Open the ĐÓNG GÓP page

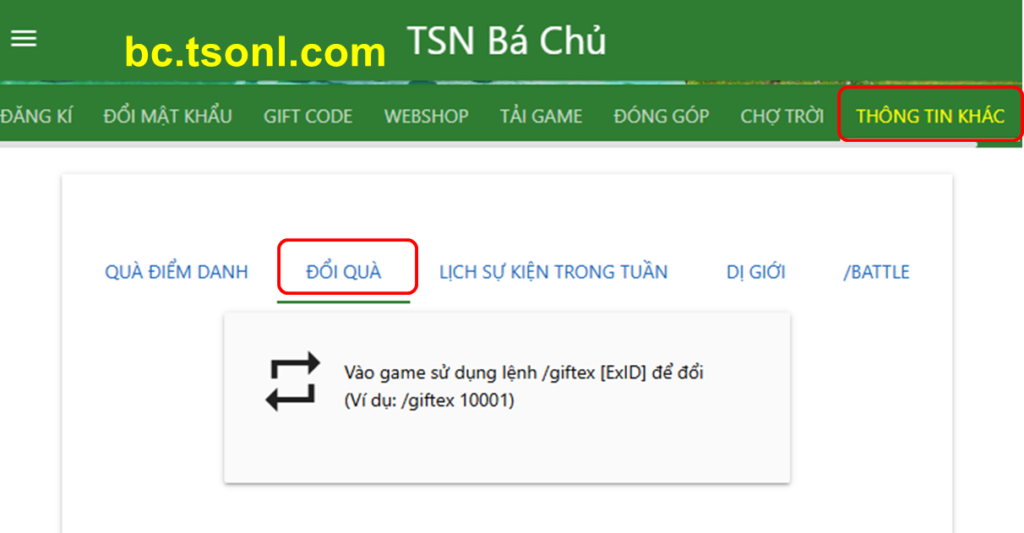pos(661,116)
